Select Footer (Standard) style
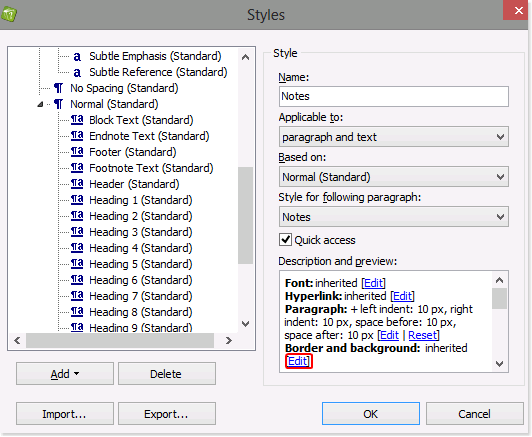Image resolution: width=532 pixels, height=437 pixels. (133, 152)
